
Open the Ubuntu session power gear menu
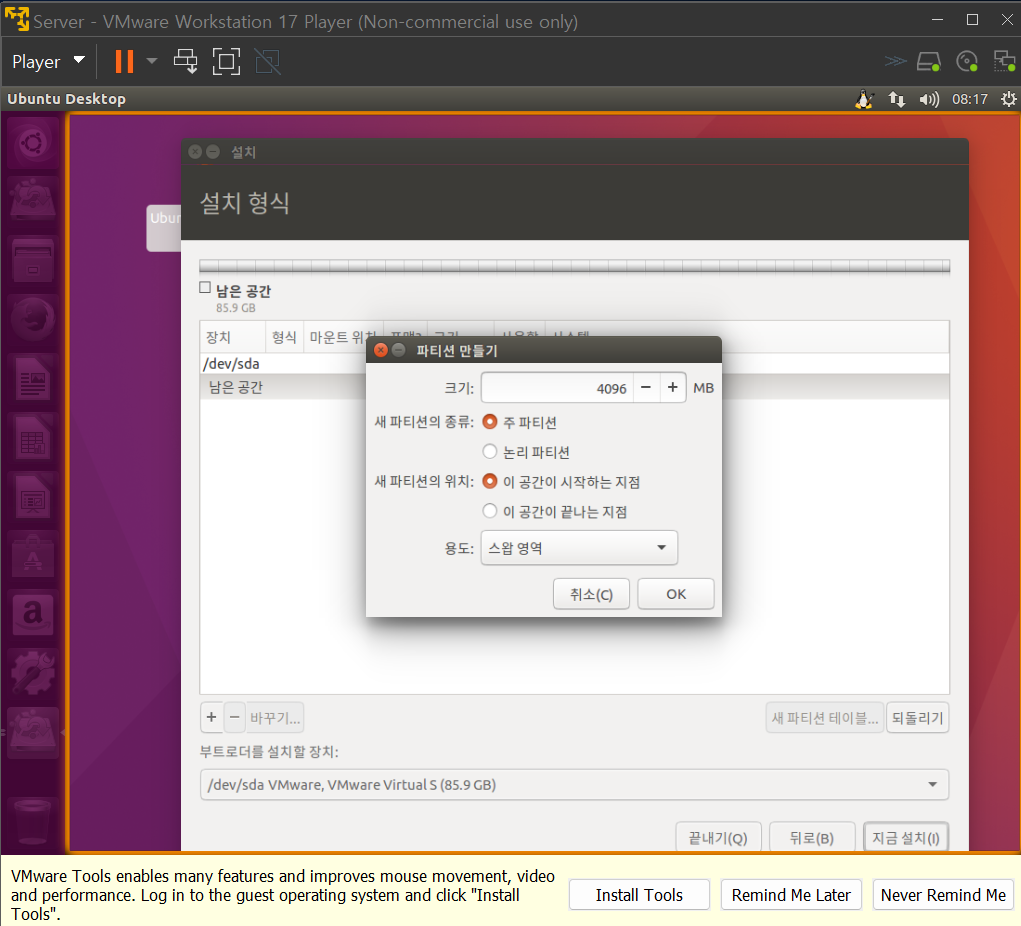coord(1009,99)
